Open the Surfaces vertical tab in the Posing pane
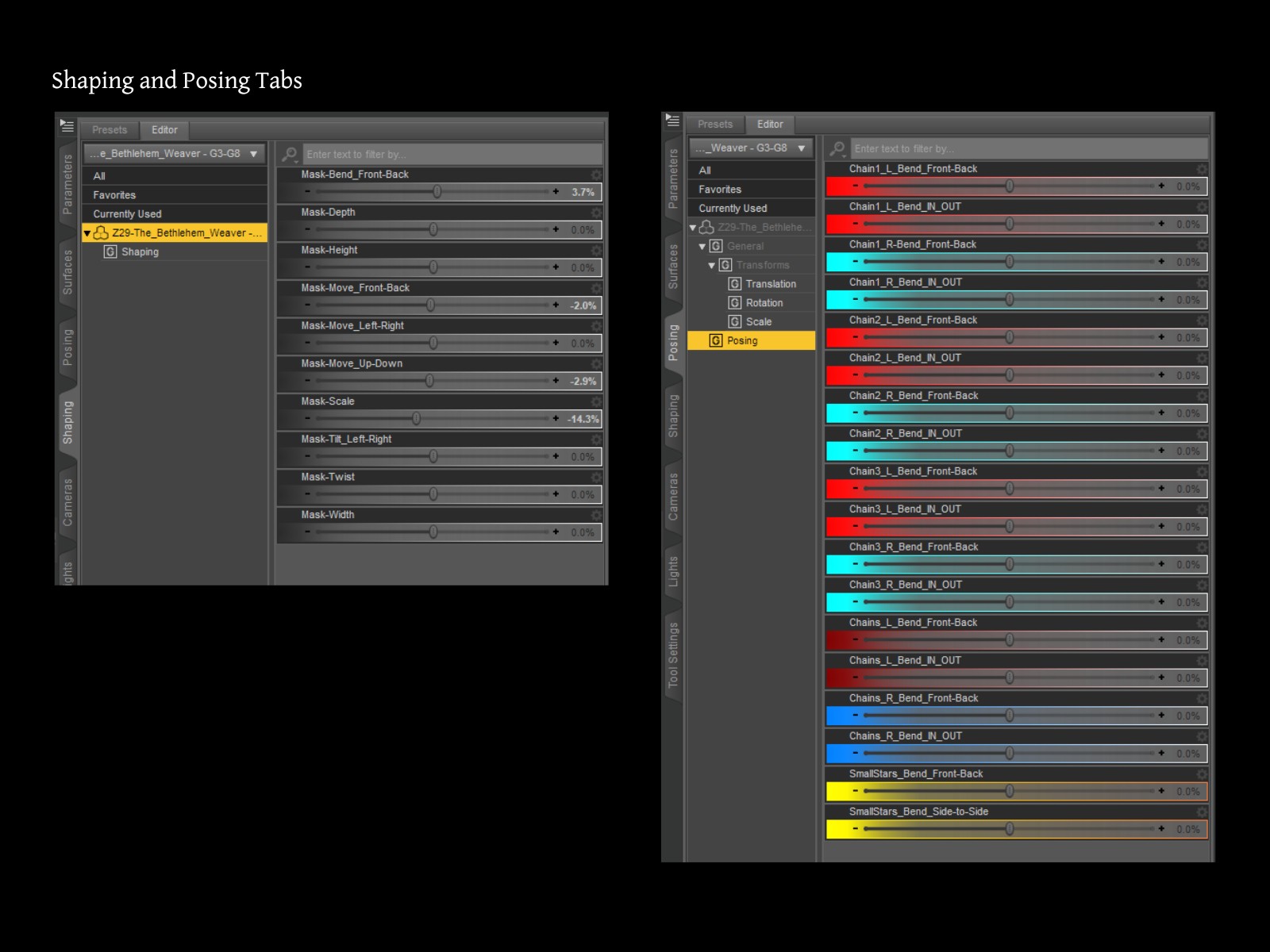1270x952 pixels. click(x=673, y=267)
